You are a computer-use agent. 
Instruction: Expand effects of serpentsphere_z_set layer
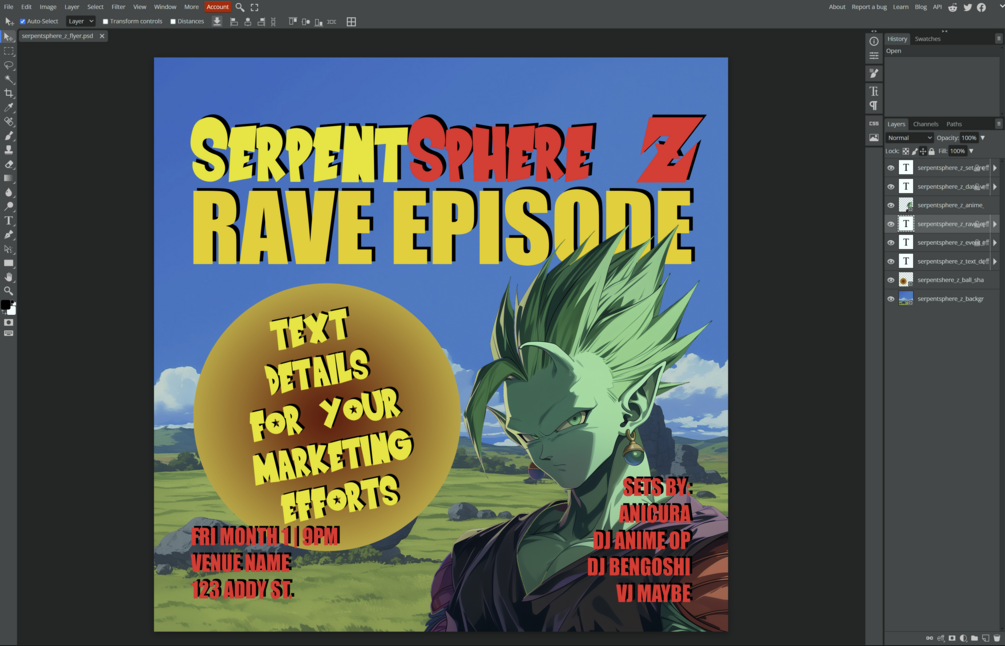(x=995, y=168)
